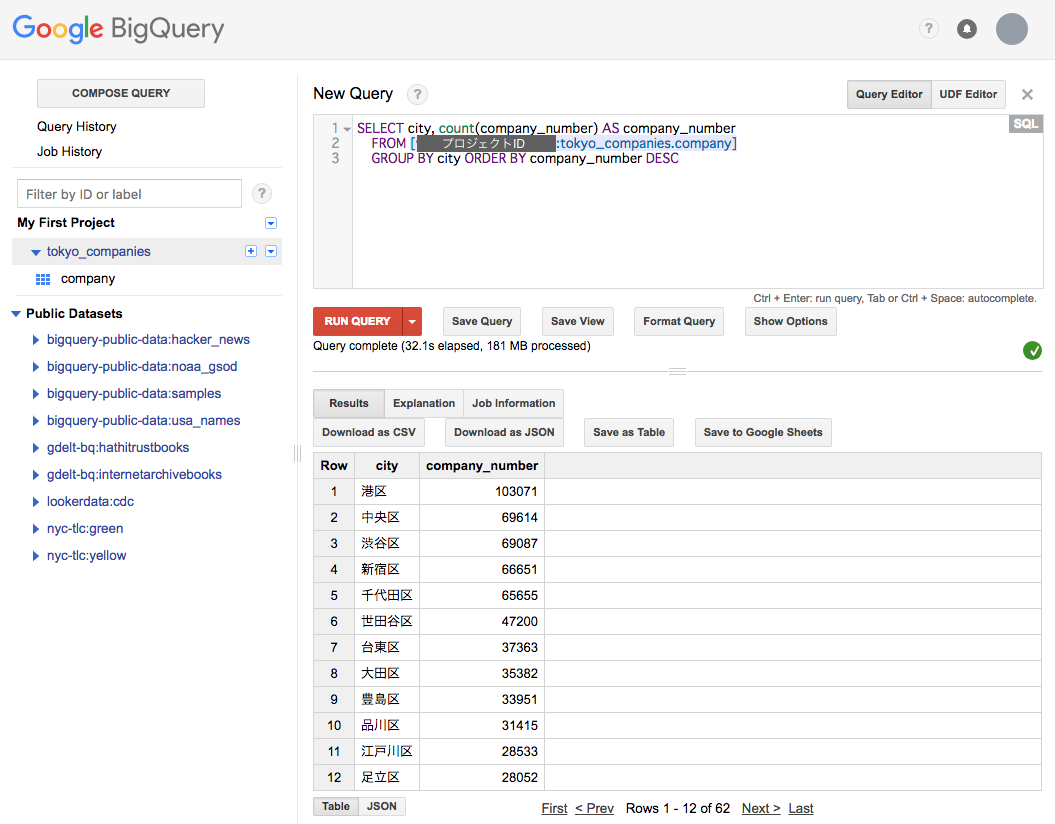Fold the code at line 1 arrow
This screenshot has height=824, width=1055.
point(347,128)
